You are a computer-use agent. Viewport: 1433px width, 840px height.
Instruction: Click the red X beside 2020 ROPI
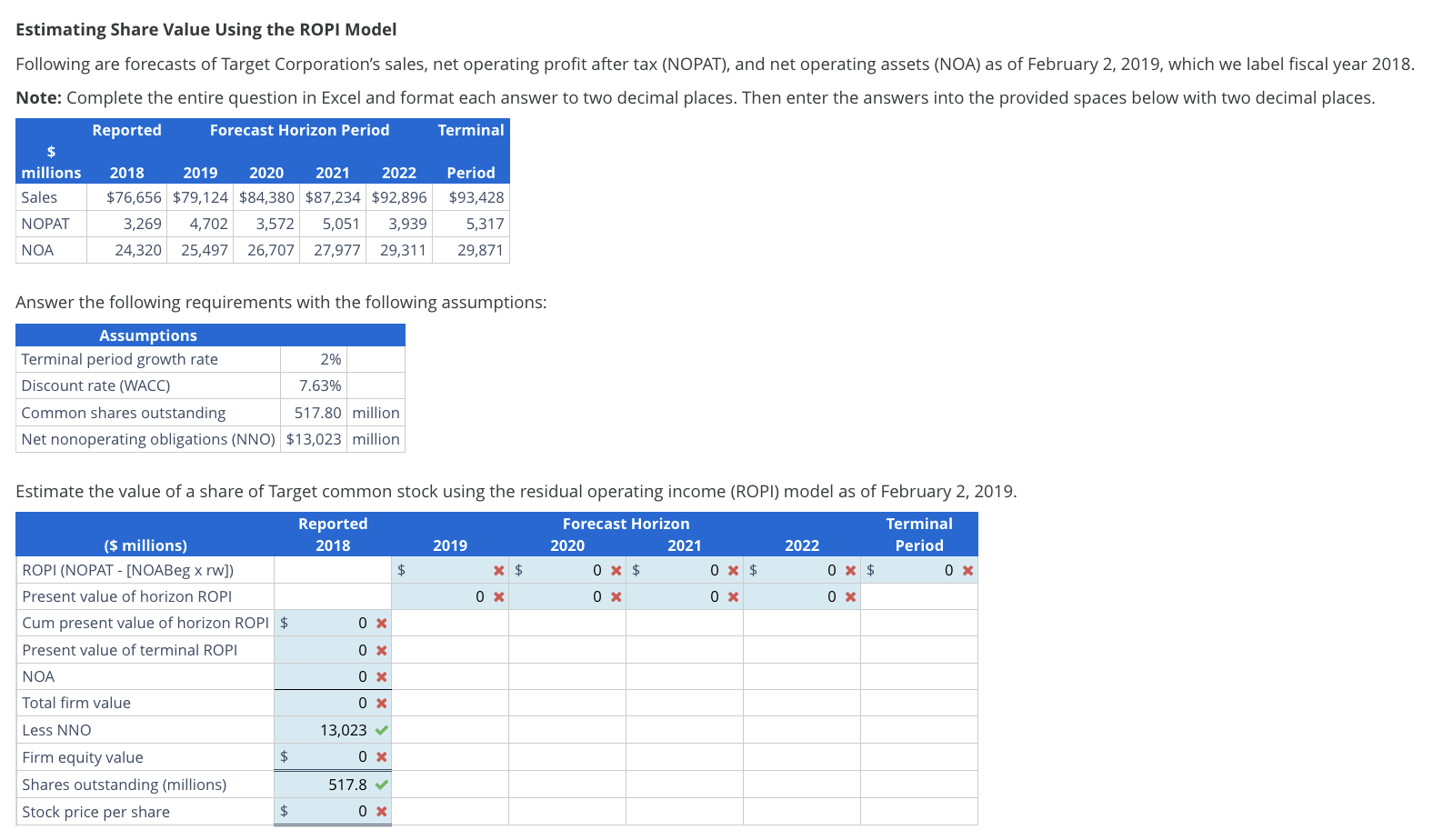(616, 571)
